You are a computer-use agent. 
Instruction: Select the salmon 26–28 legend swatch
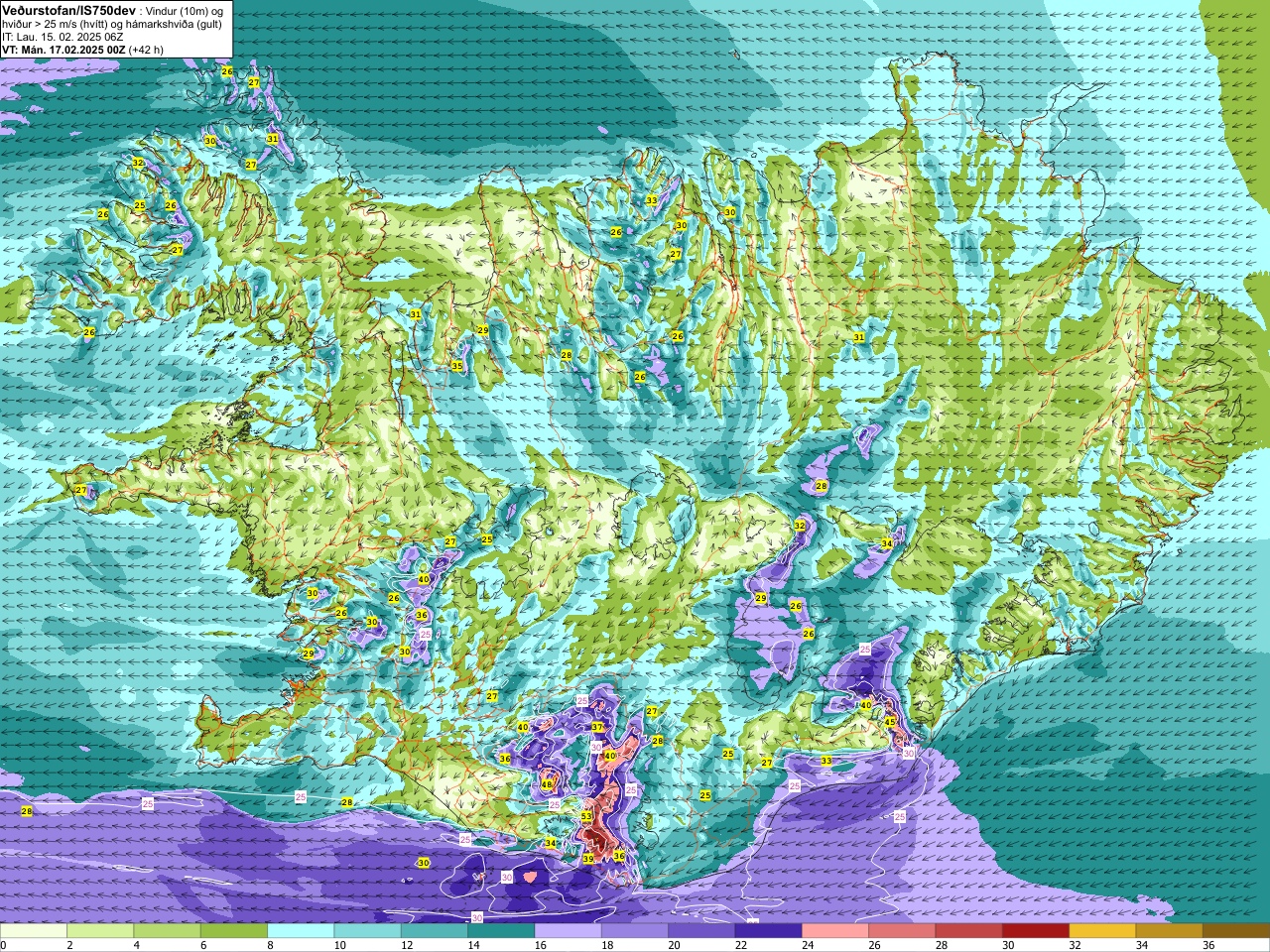[x=902, y=931]
